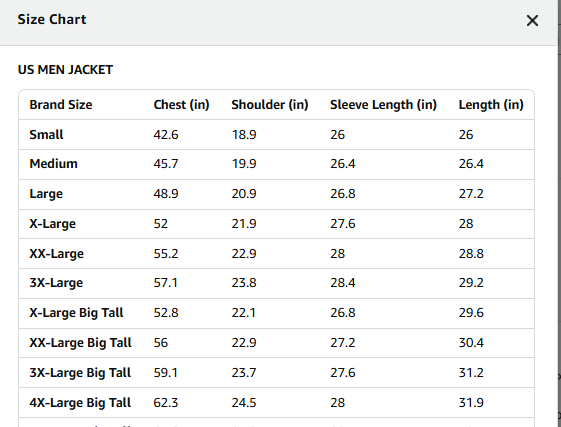This screenshot has height=427, width=561.
Task: Click the Length (in) column header
Action: (491, 105)
